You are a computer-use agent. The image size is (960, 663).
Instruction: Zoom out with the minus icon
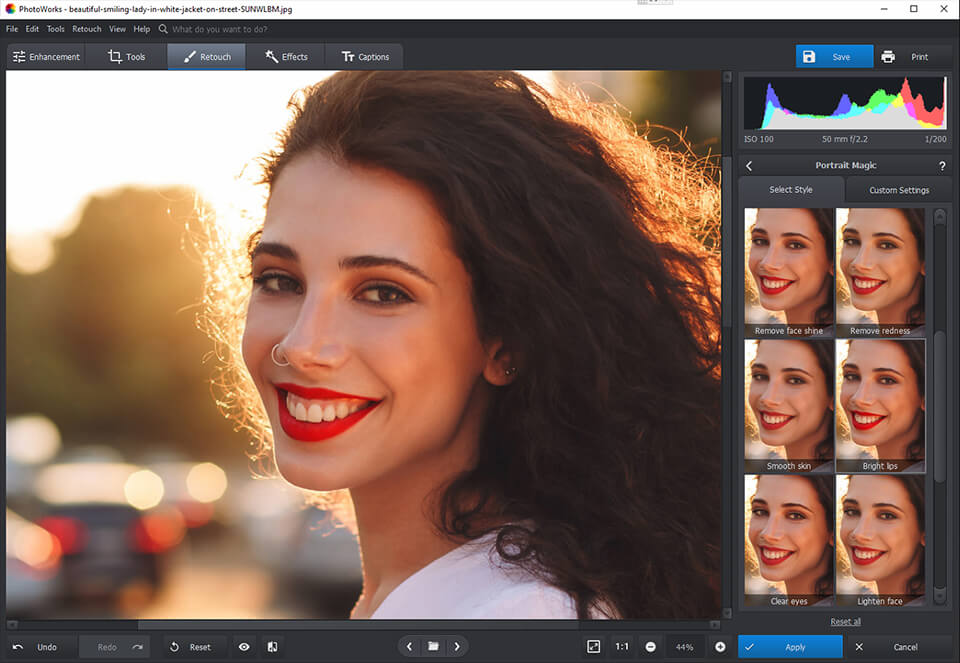(x=651, y=647)
